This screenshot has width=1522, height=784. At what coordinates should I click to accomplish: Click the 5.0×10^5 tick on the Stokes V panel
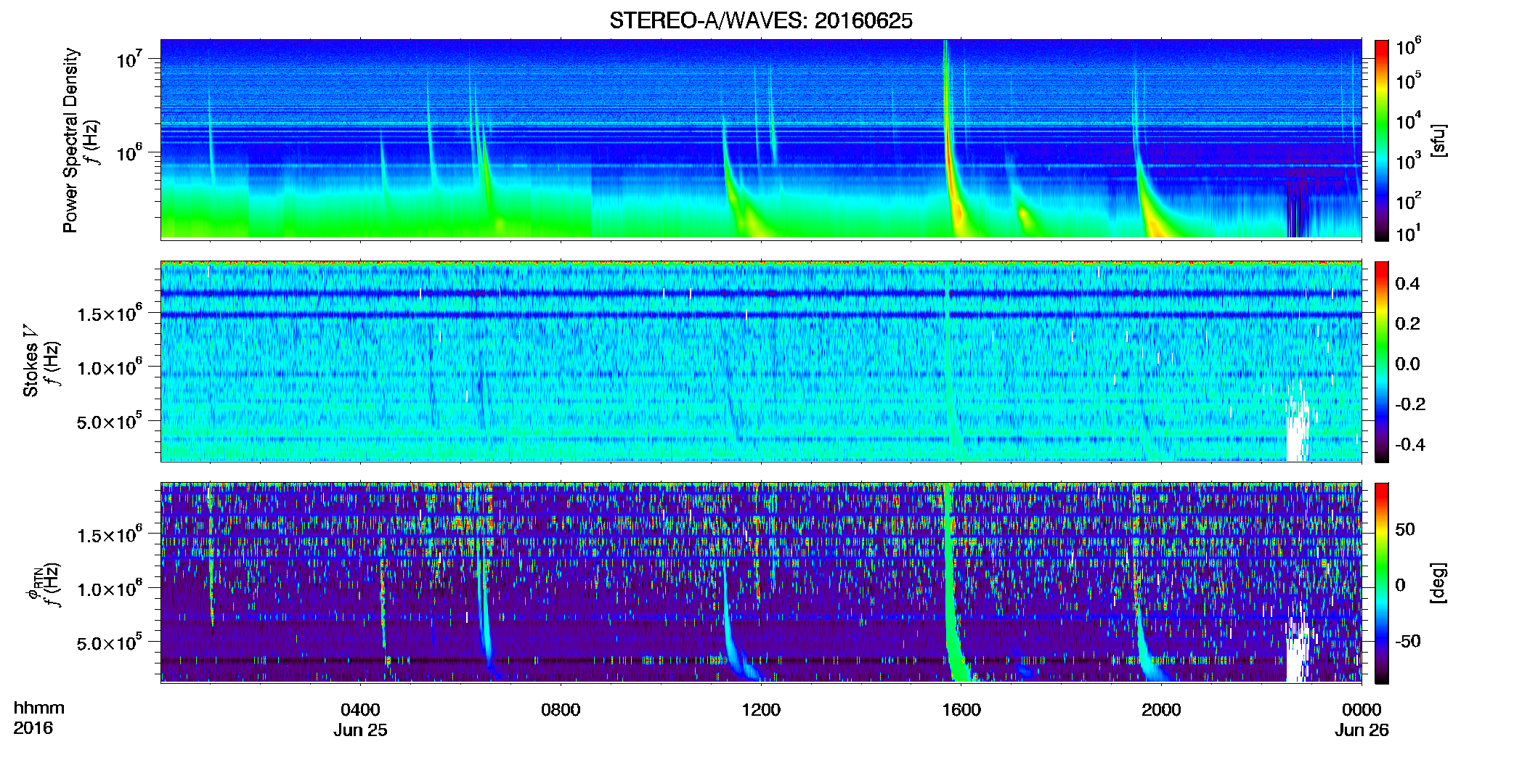click(110, 421)
